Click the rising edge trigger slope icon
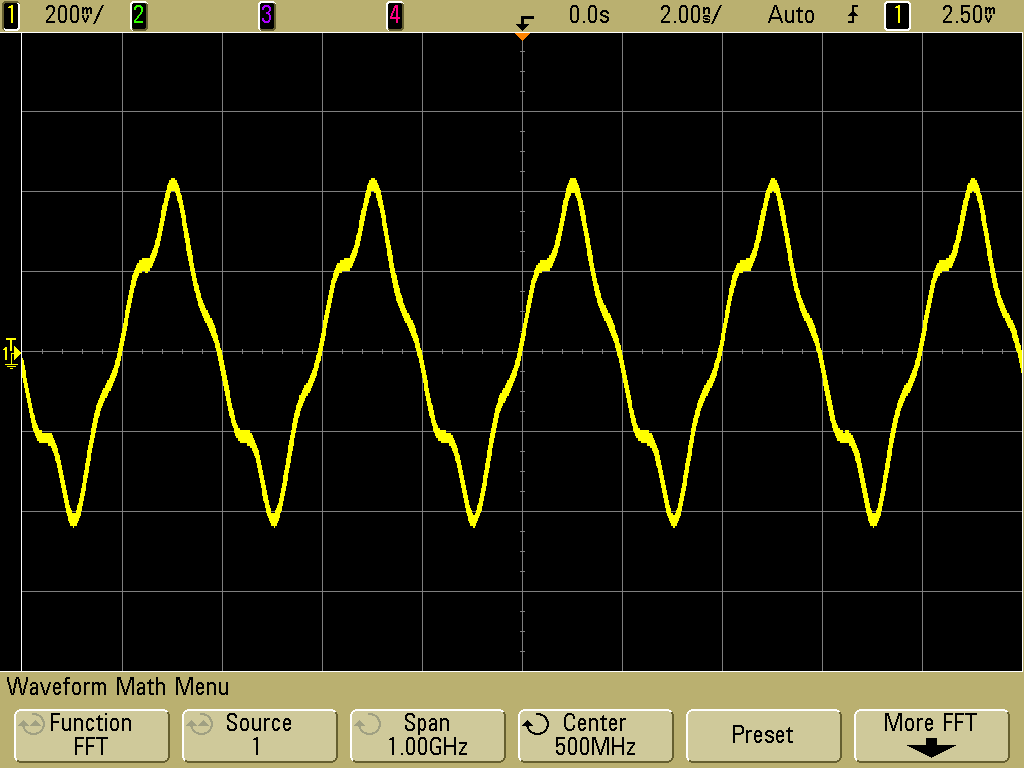This screenshot has height=768, width=1024. point(852,15)
